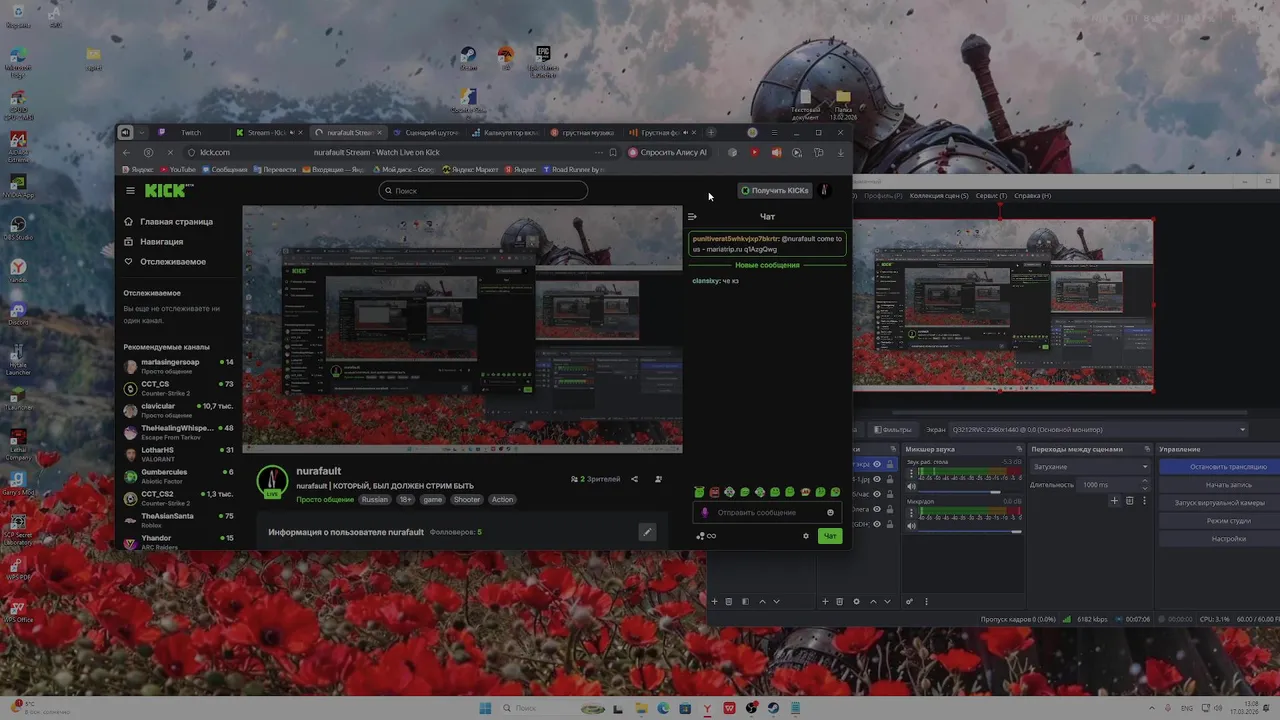Image resolution: width=1280 pixels, height=720 pixels.
Task: Switch to the Stream - Kick browser tab
Action: pyautogui.click(x=265, y=132)
